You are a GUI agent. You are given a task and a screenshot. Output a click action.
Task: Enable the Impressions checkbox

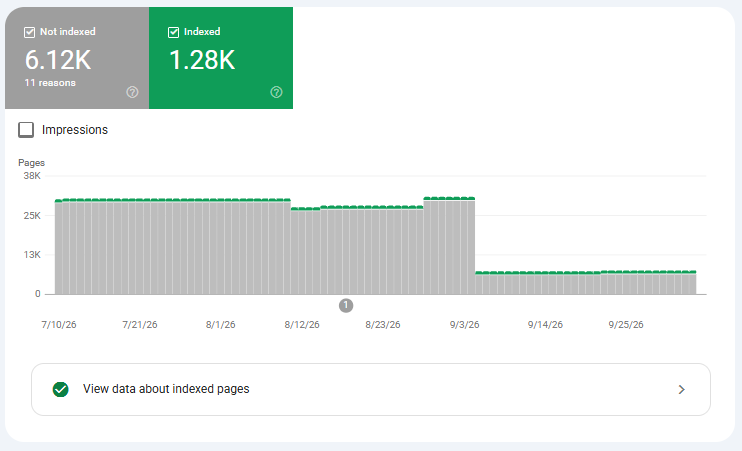pos(26,130)
